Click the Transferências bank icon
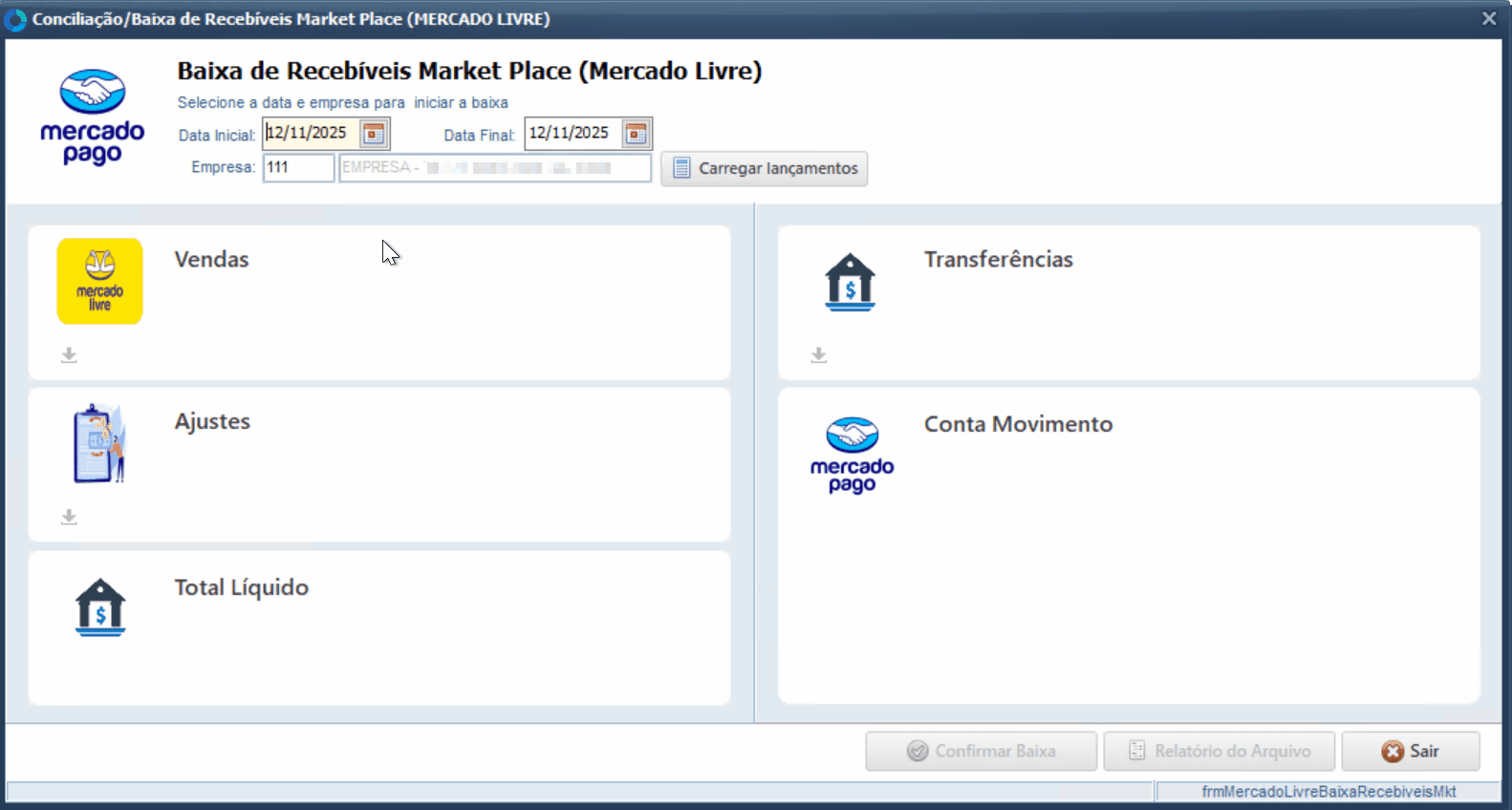The width and height of the screenshot is (1512, 810). (850, 282)
